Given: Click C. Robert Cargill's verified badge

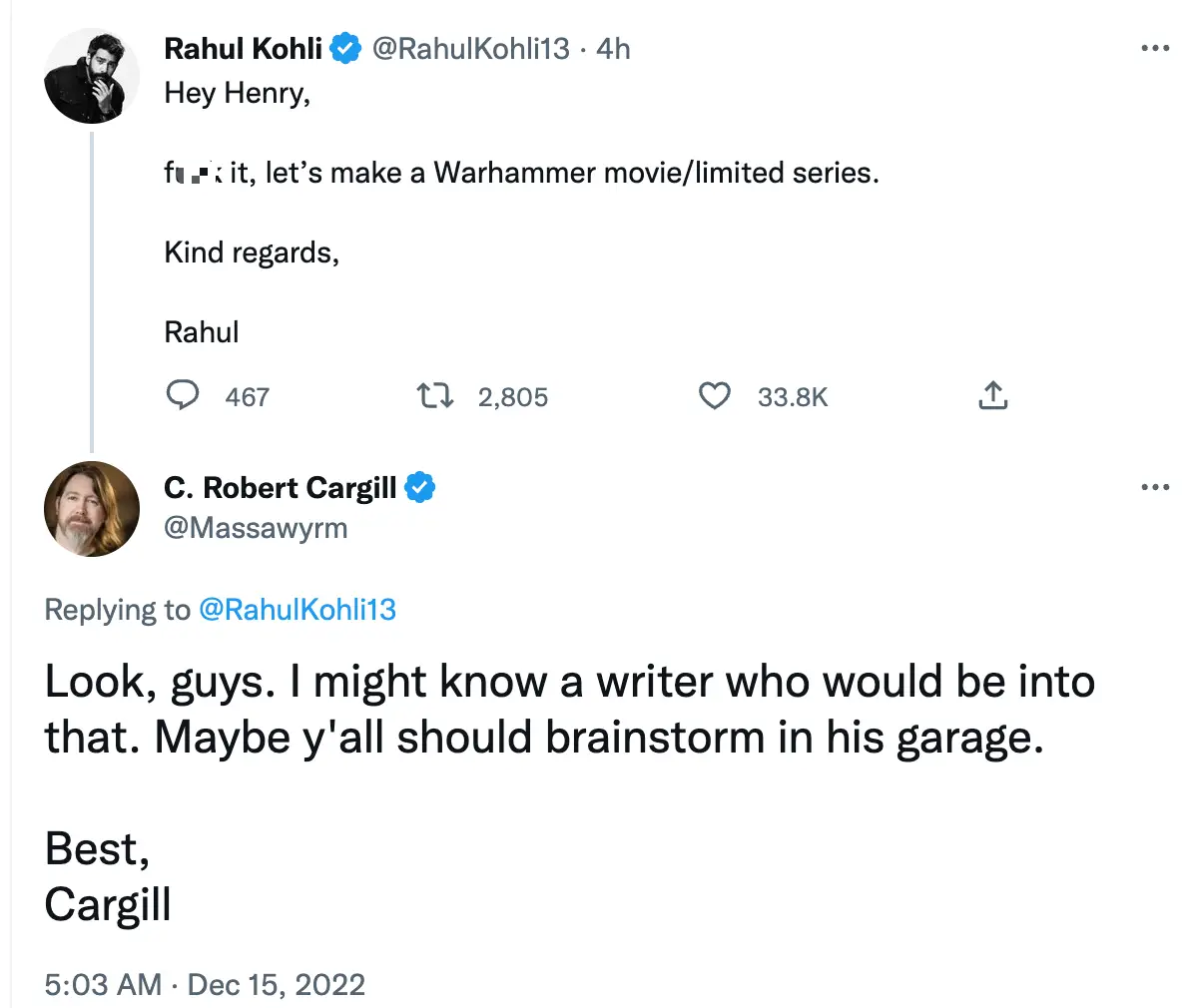Looking at the screenshot, I should point(419,488).
